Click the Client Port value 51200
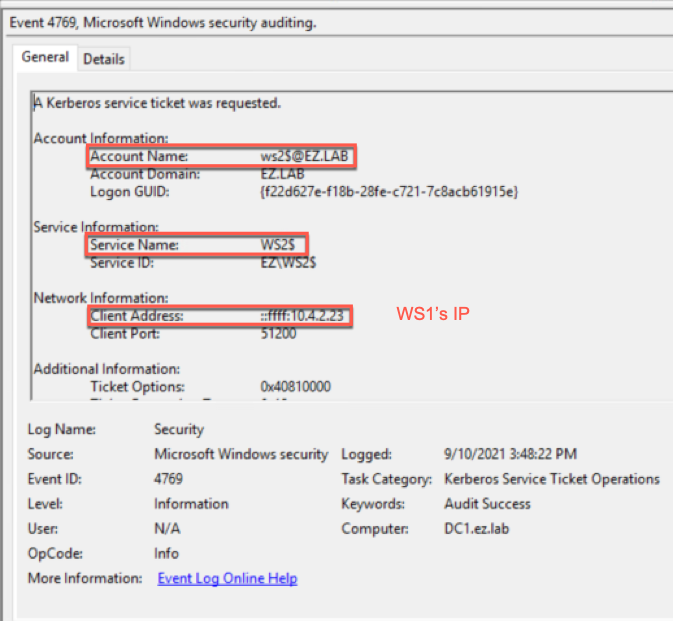This screenshot has width=673, height=621. pyautogui.click(x=278, y=333)
